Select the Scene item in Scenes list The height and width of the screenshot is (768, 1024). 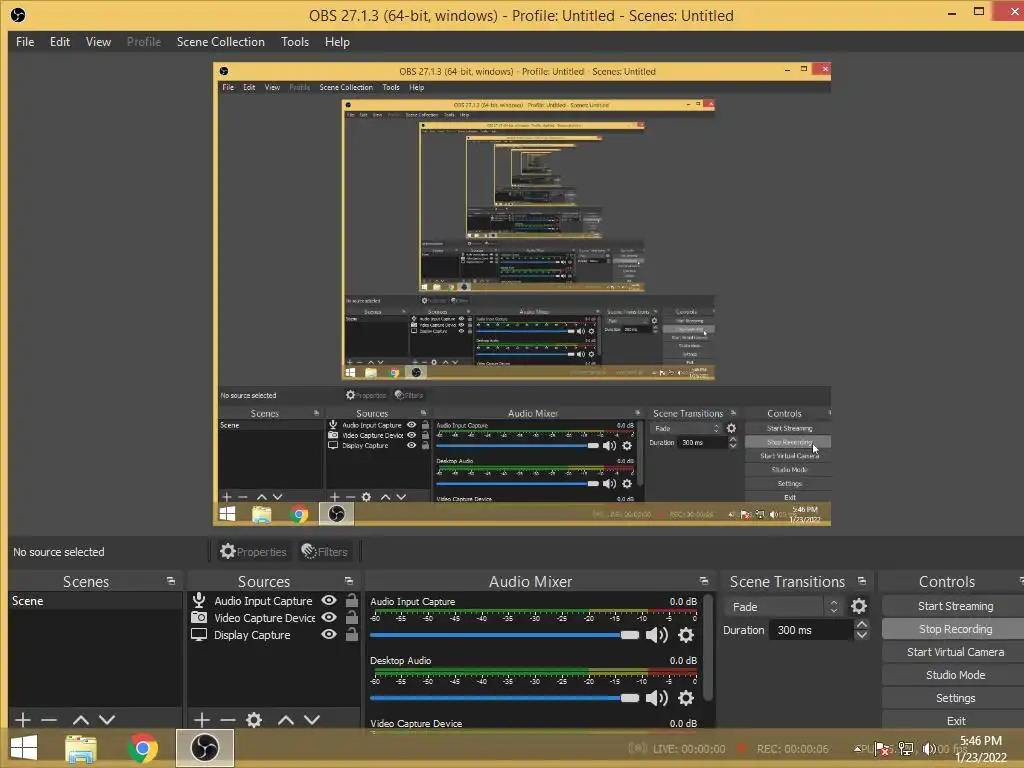click(x=95, y=601)
